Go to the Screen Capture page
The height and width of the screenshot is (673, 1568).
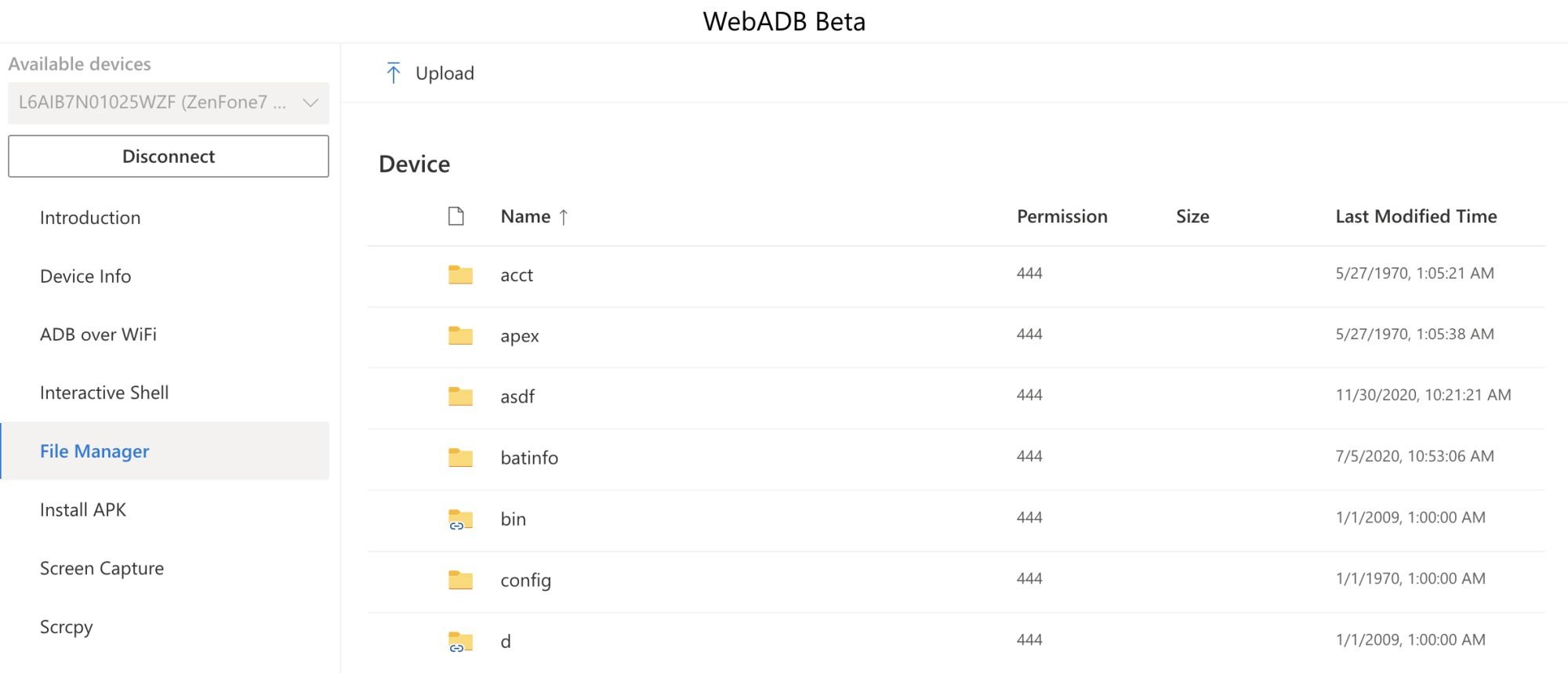tap(102, 568)
